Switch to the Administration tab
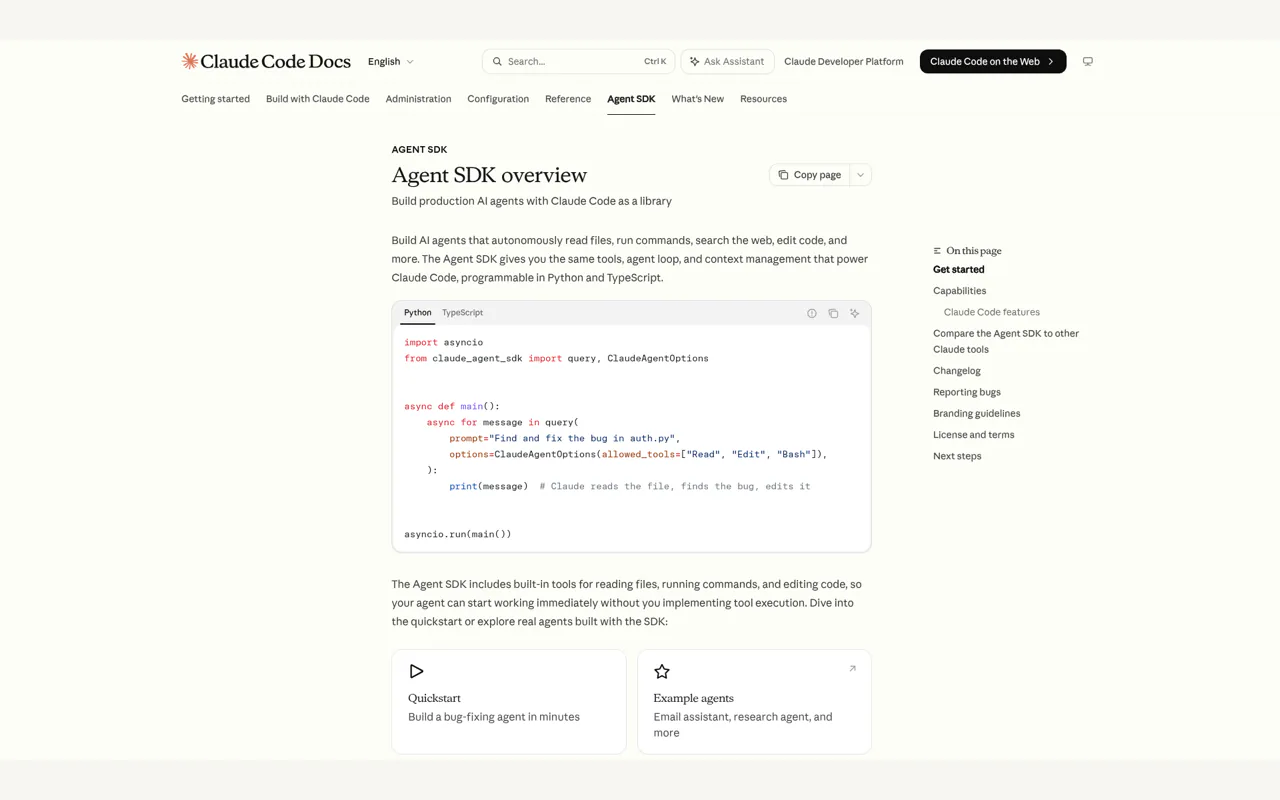 (418, 99)
